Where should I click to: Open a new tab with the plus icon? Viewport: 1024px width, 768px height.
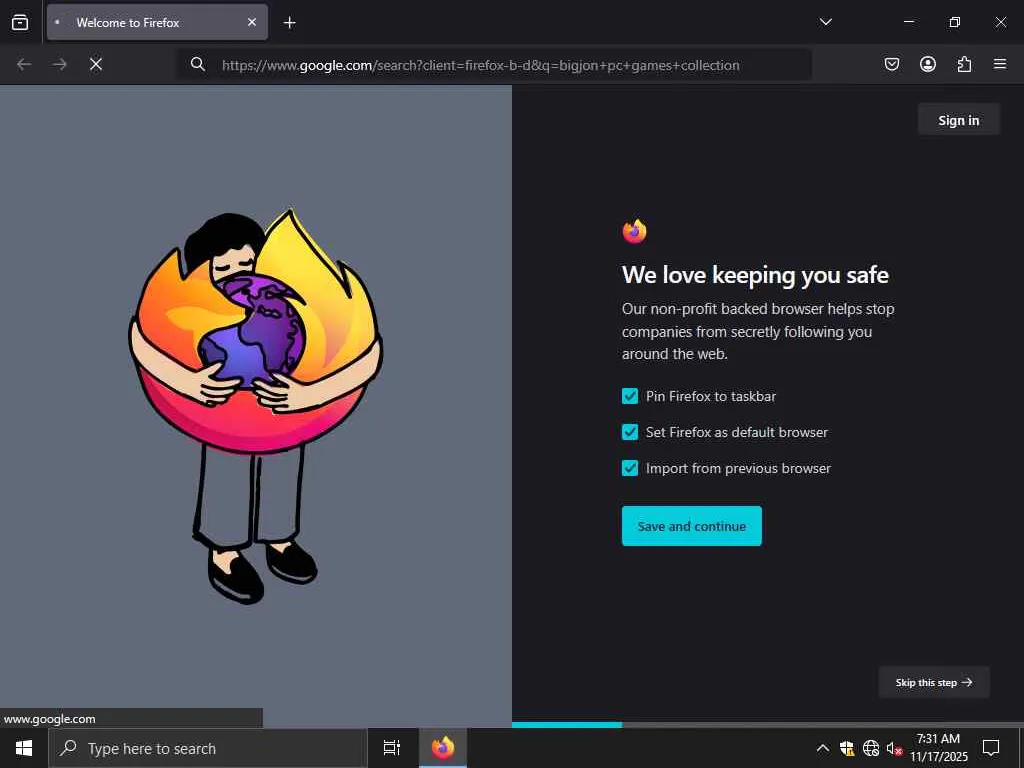point(289,23)
